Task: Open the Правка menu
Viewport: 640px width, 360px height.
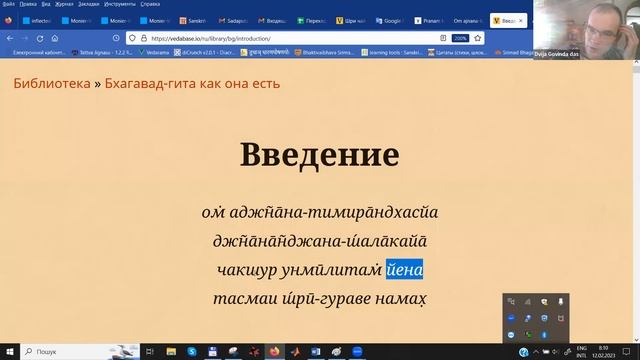Action: point(28,4)
